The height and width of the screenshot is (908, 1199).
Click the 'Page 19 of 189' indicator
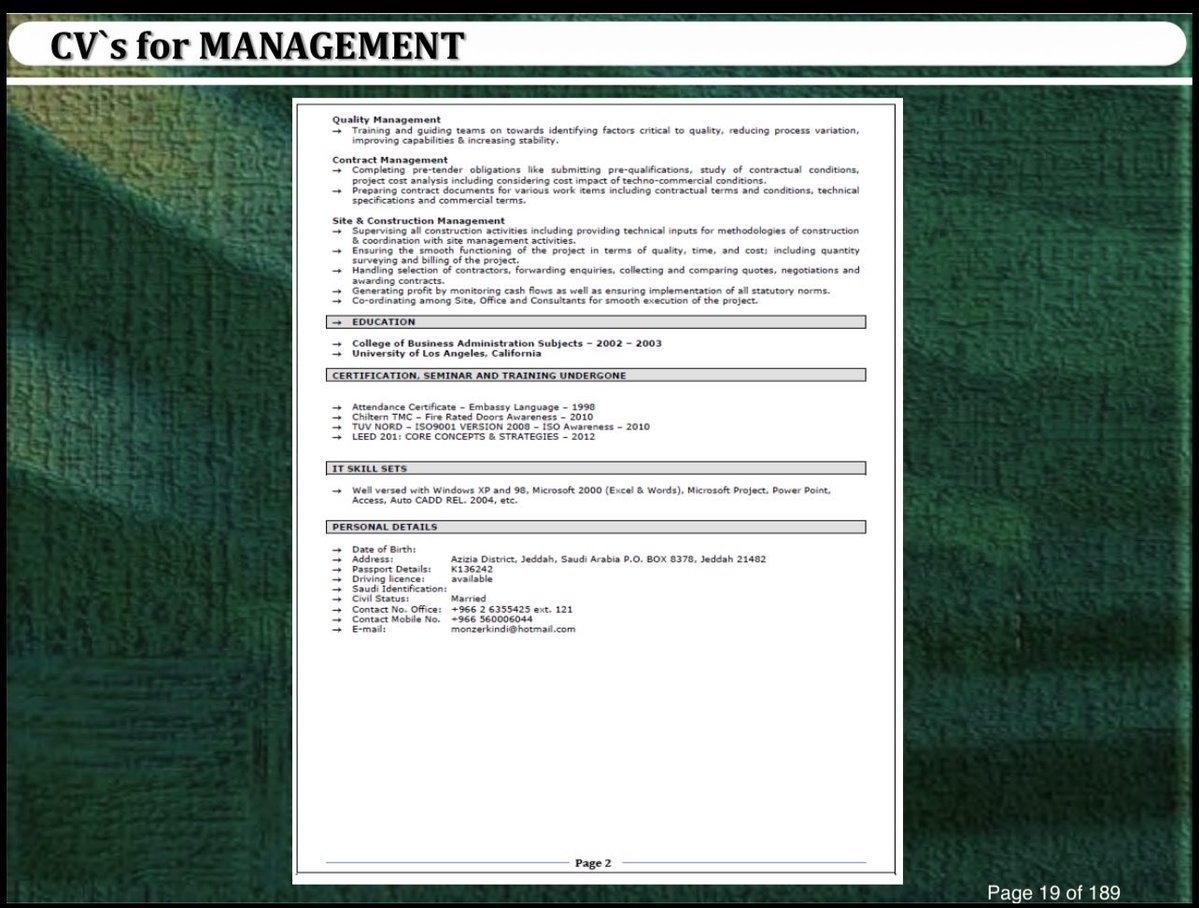1053,893
